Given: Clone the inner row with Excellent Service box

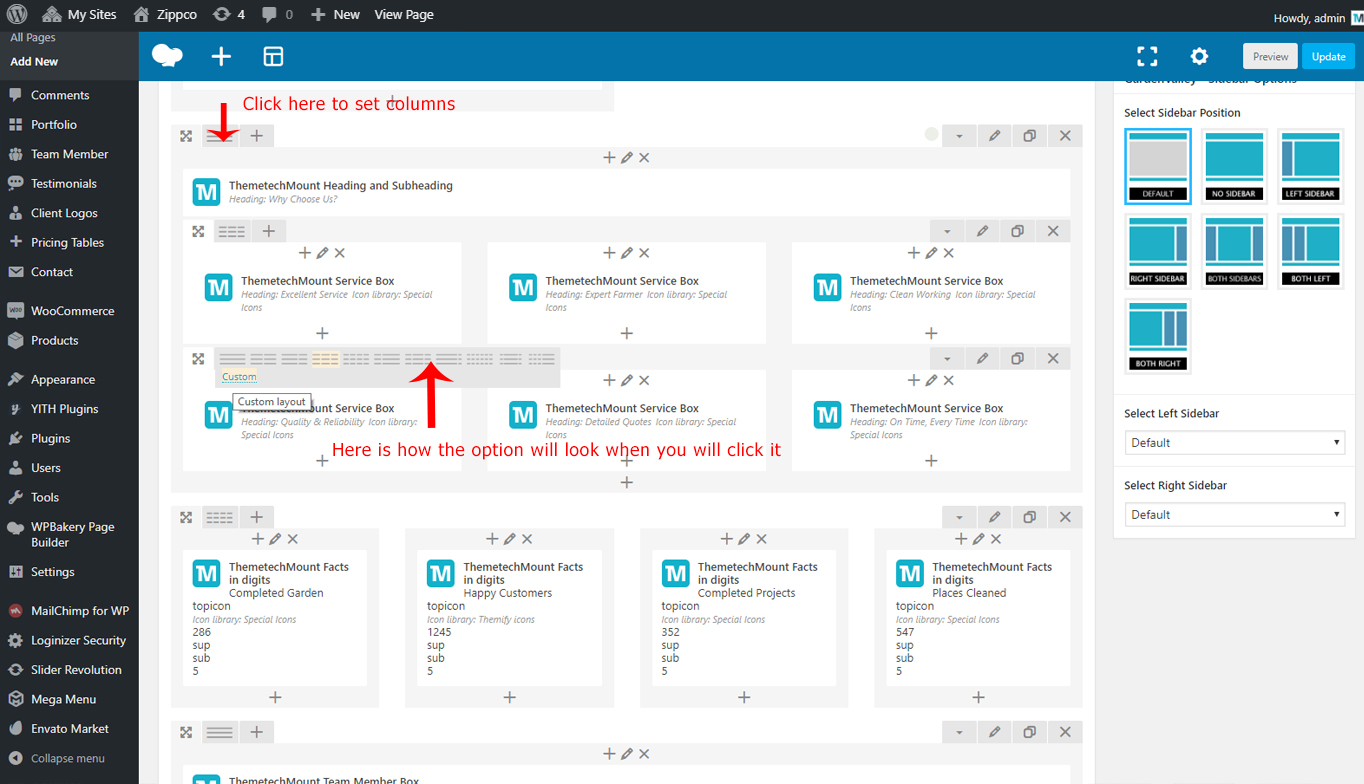Looking at the screenshot, I should pyautogui.click(x=1017, y=231).
